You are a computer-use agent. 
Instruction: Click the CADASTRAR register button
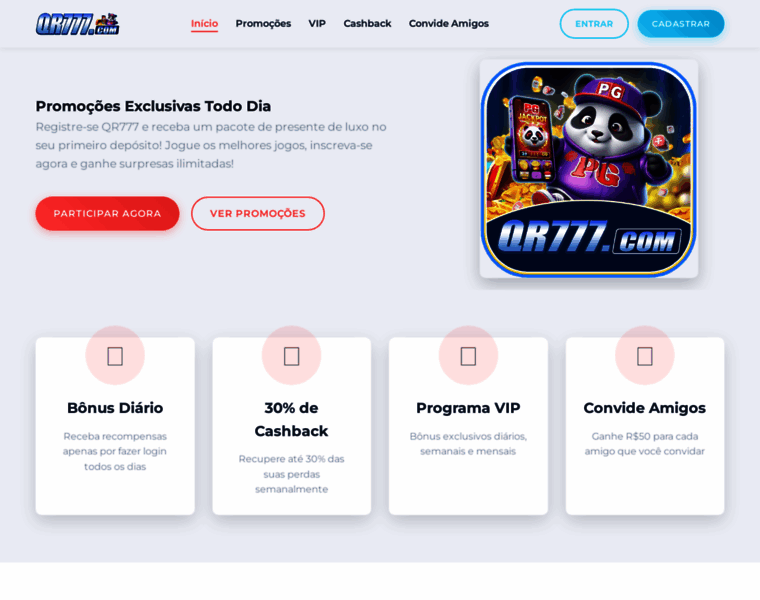(681, 24)
